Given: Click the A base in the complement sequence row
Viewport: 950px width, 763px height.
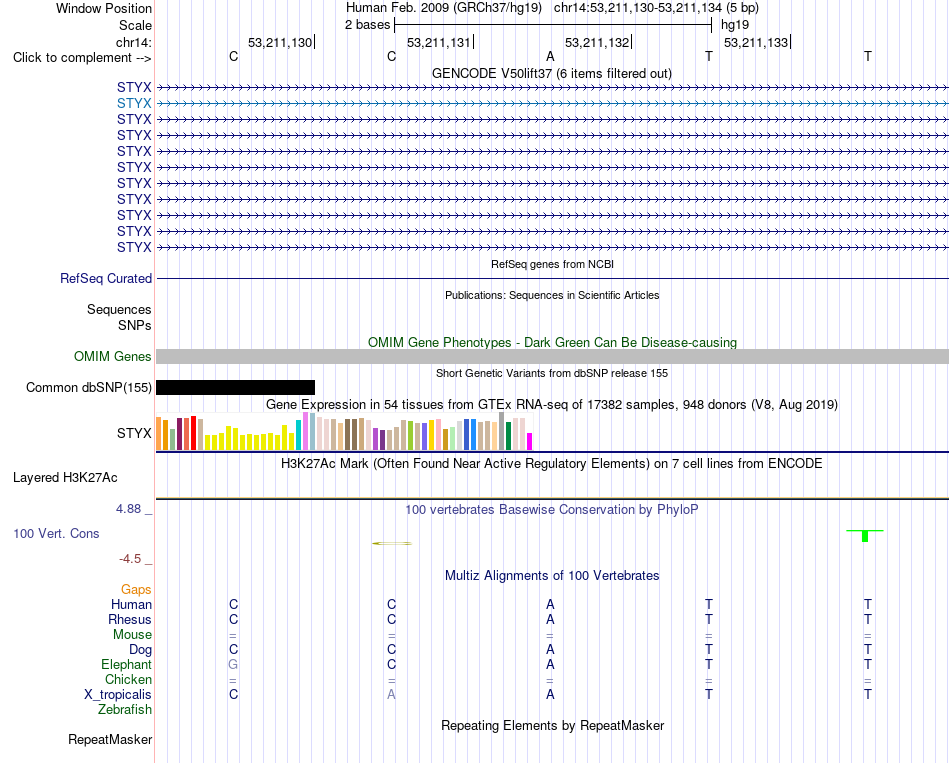Looking at the screenshot, I should (550, 56).
